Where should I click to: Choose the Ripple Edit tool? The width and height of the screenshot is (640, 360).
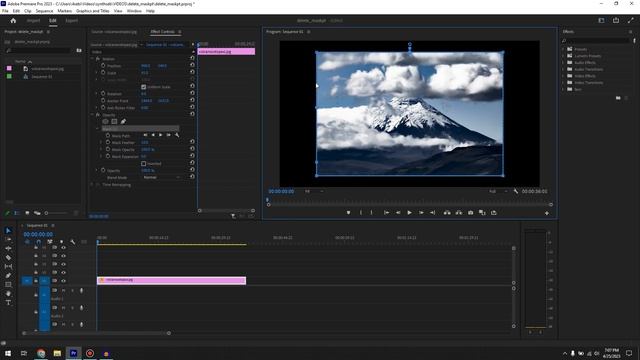point(8,249)
